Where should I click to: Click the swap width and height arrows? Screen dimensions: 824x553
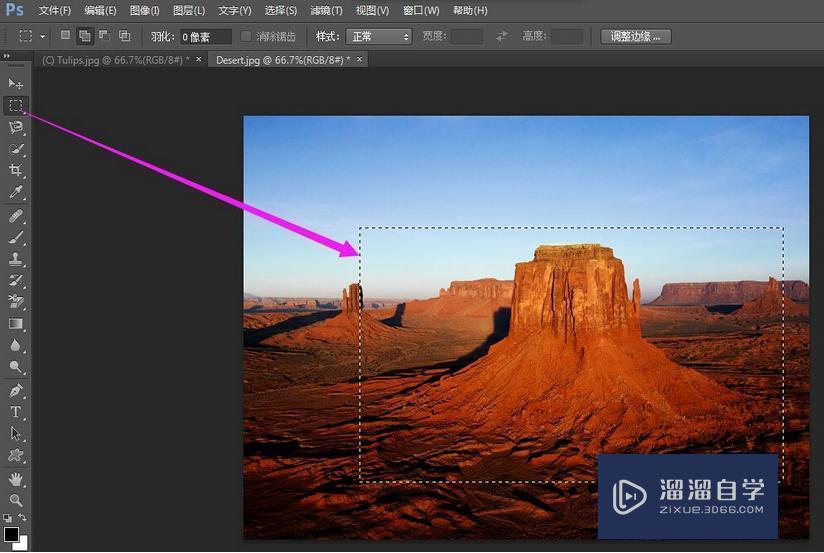tap(502, 36)
